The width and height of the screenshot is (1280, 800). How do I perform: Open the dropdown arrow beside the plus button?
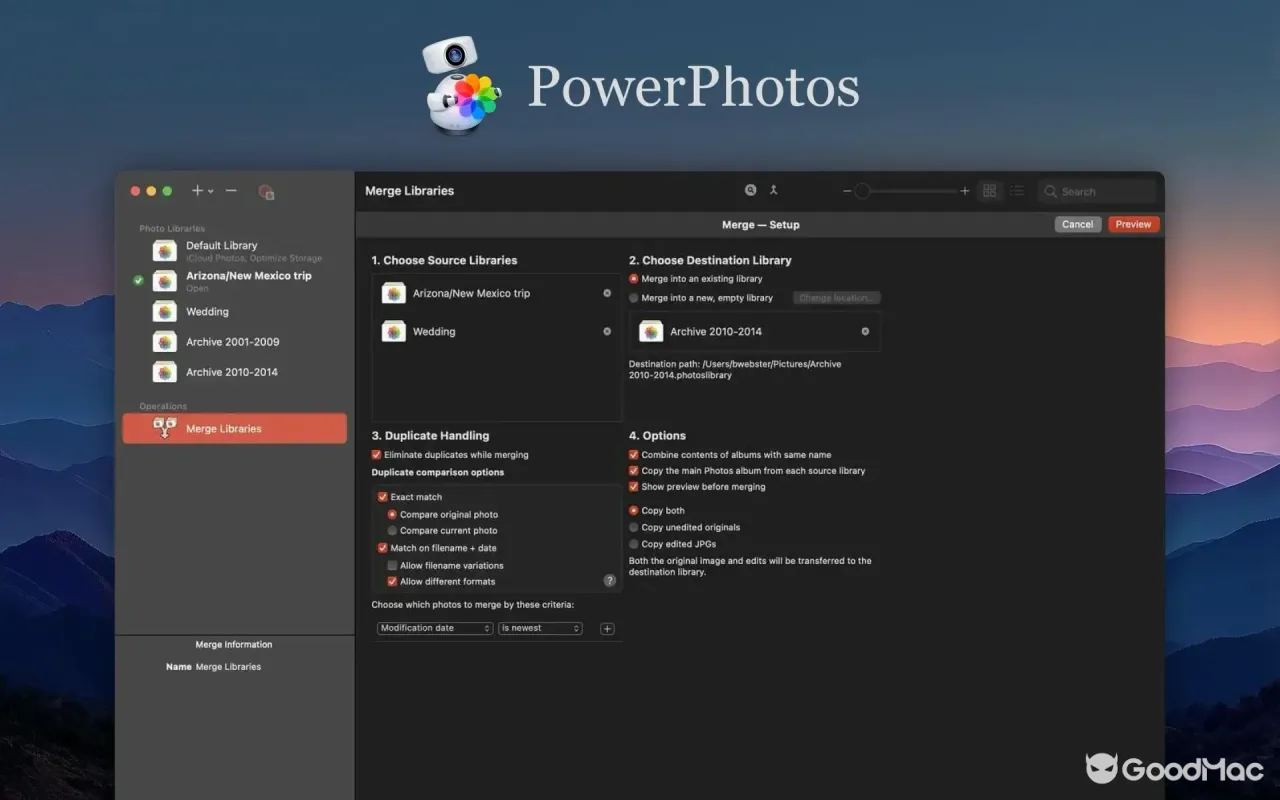click(x=210, y=191)
